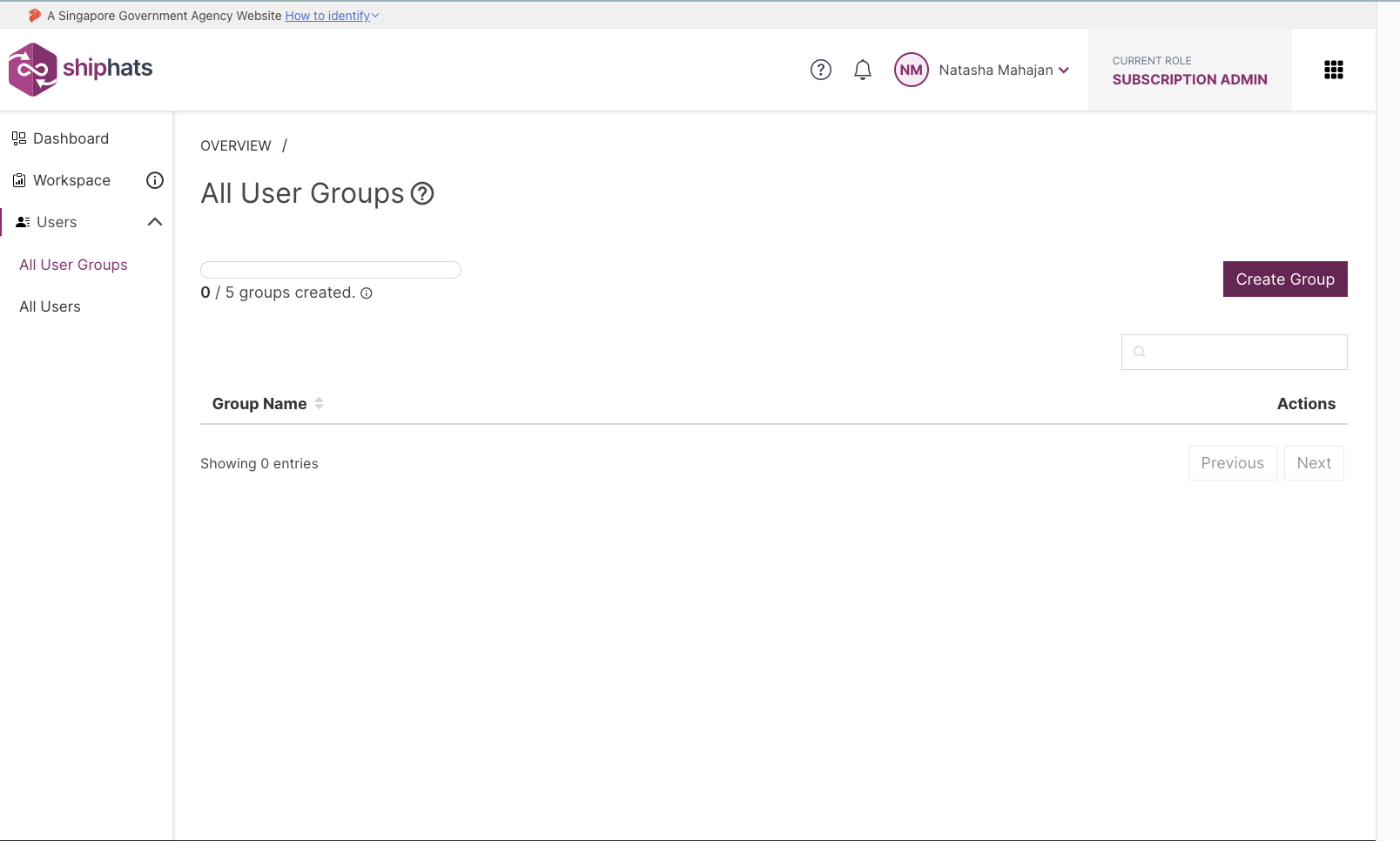This screenshot has height=841, width=1400.
Task: Click the shiphats logo
Action: [80, 69]
